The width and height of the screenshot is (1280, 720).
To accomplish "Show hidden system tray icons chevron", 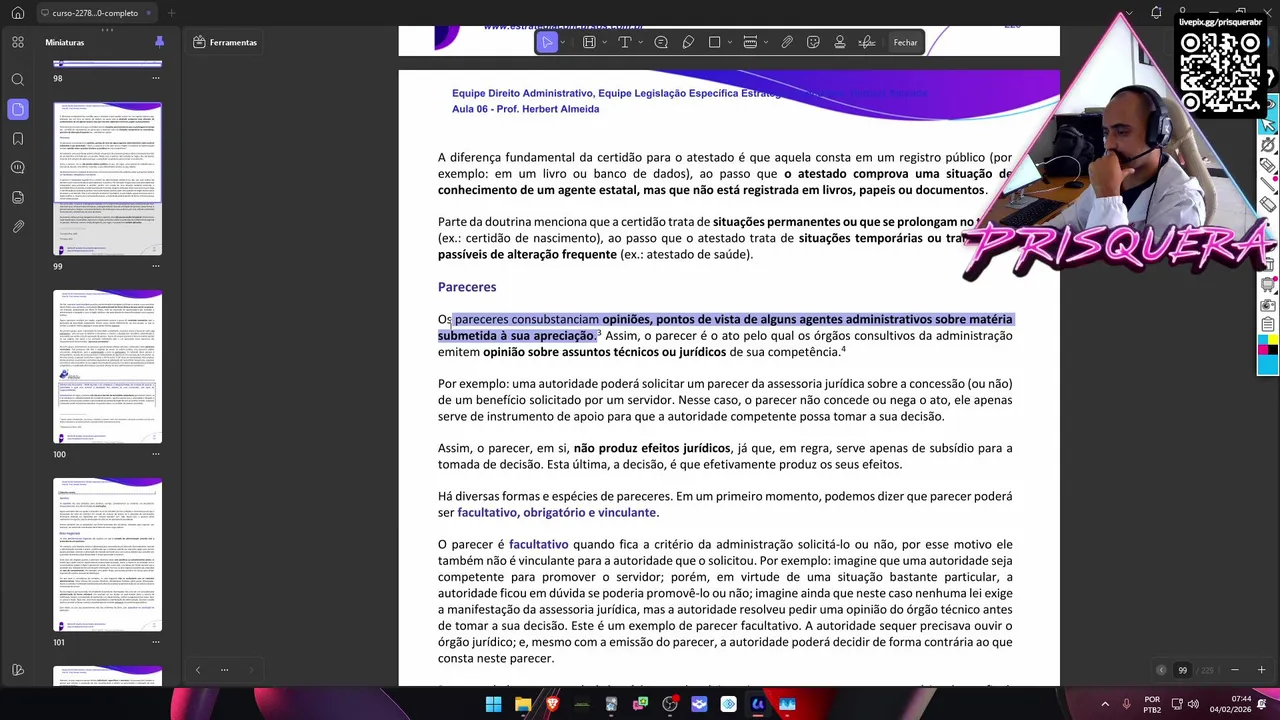I will tap(1105, 704).
